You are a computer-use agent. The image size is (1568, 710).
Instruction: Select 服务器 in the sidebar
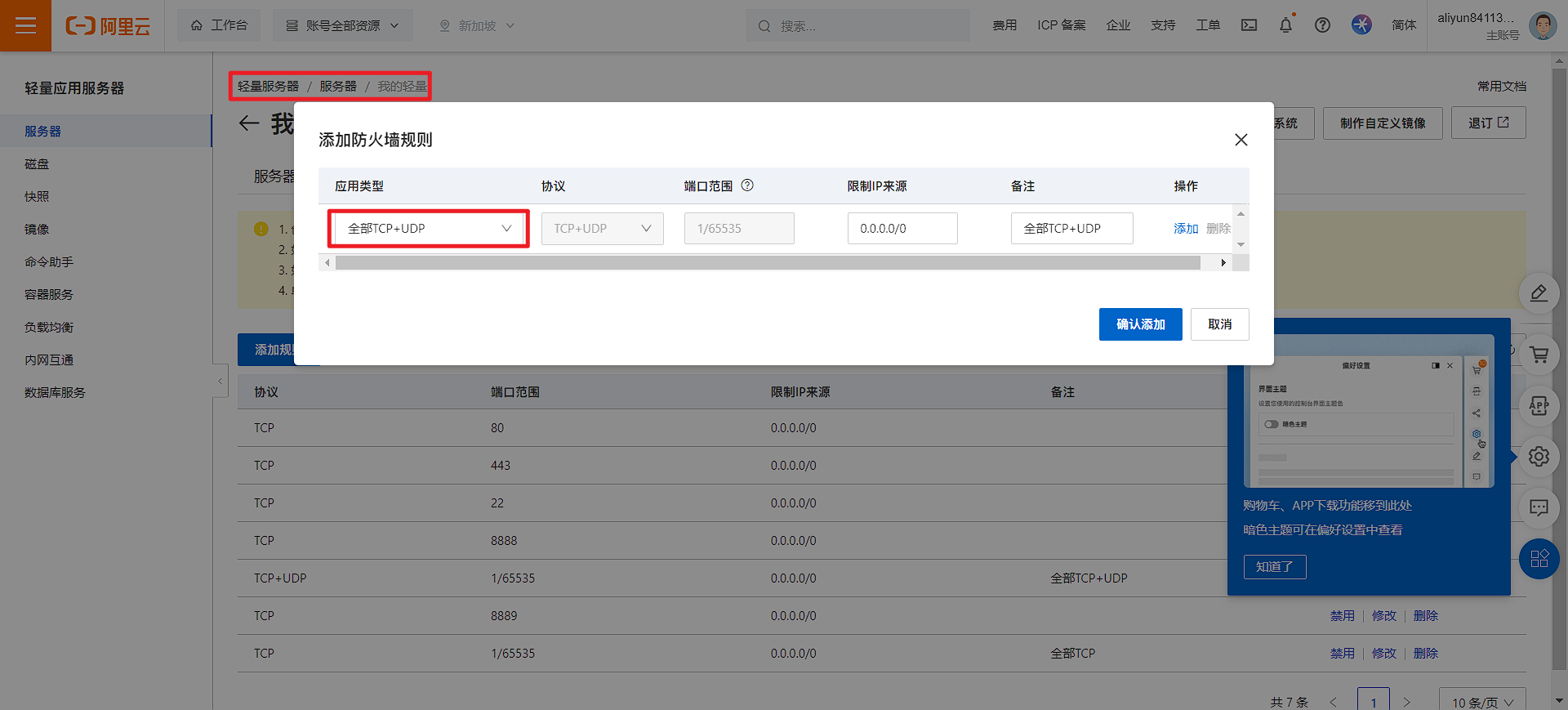click(106, 131)
